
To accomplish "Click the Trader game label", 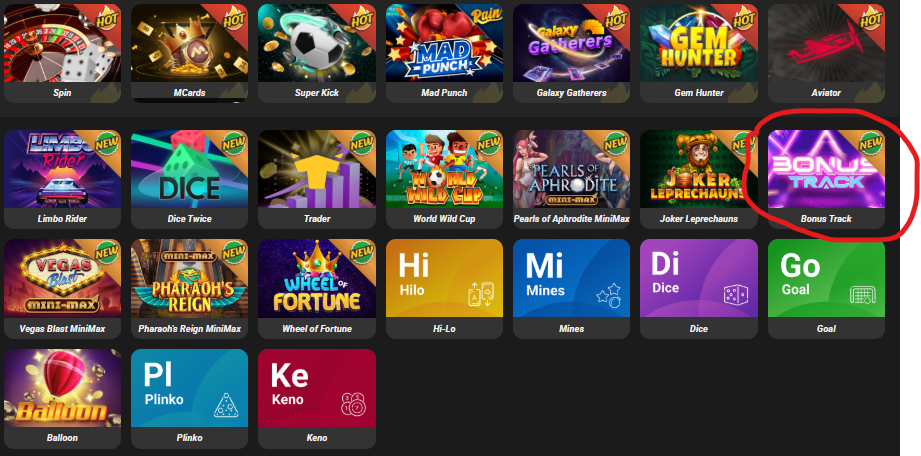I will [317, 219].
